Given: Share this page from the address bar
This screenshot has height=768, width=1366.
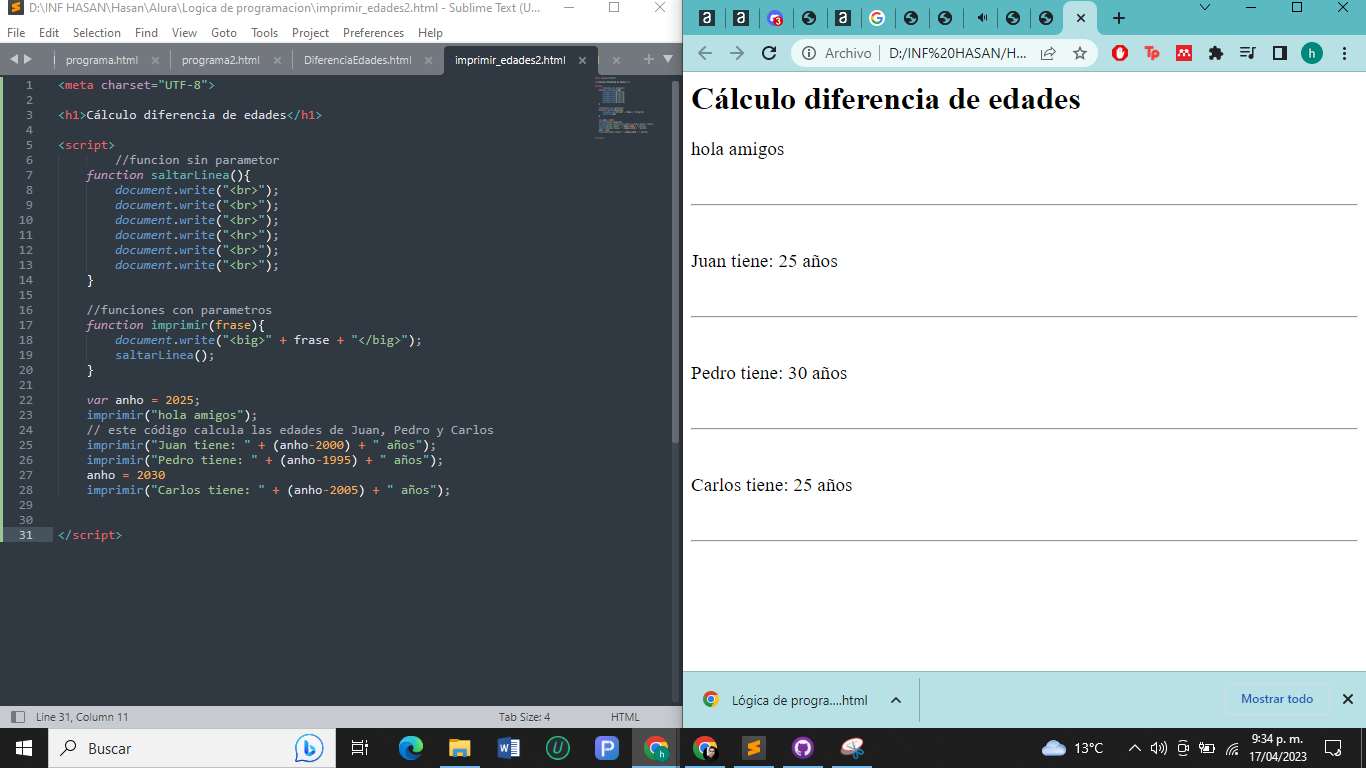Looking at the screenshot, I should point(1048,53).
